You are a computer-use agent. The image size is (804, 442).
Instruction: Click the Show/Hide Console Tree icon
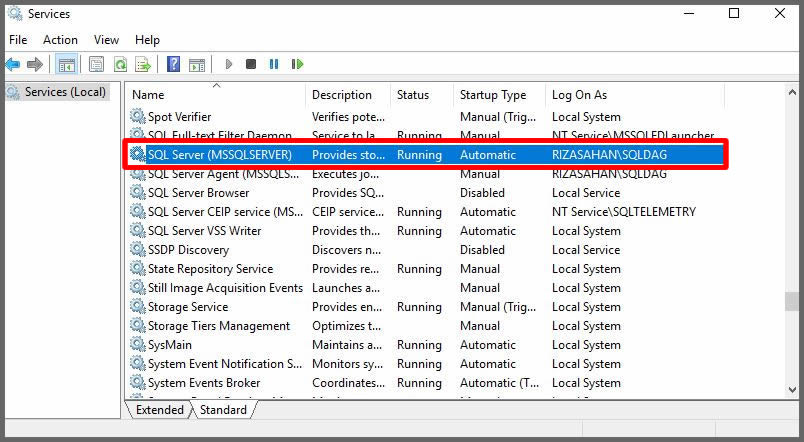66,65
